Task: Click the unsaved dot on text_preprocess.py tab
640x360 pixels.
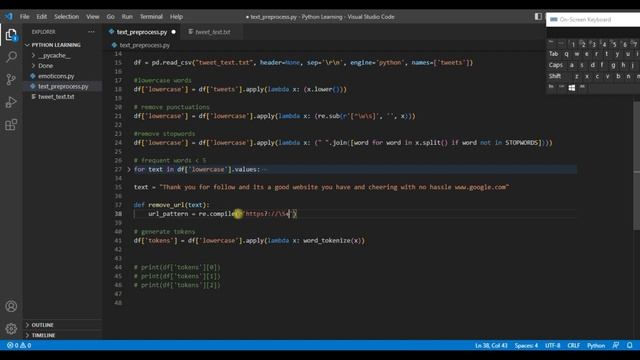Action: tap(173, 32)
